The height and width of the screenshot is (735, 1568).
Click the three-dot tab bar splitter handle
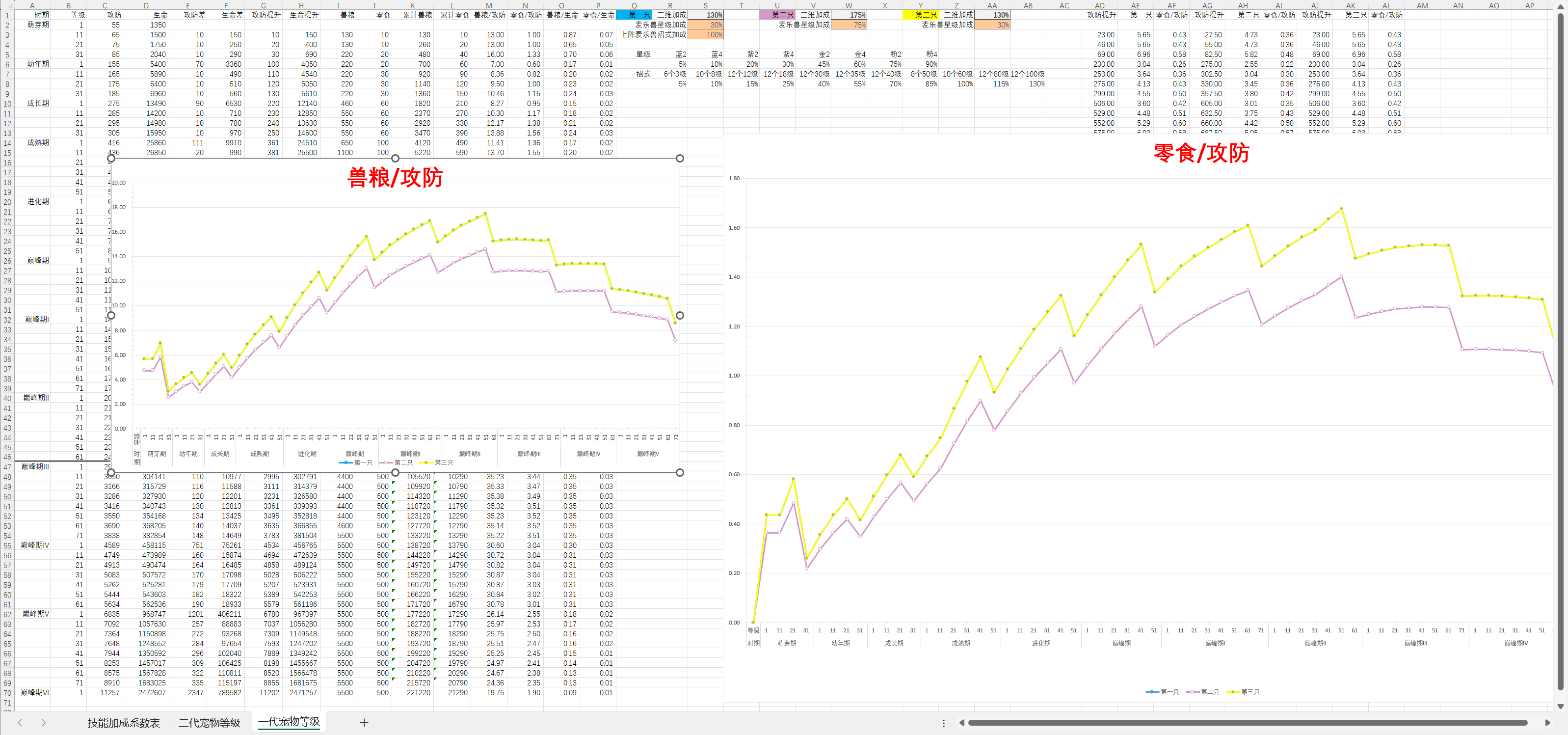click(x=943, y=723)
